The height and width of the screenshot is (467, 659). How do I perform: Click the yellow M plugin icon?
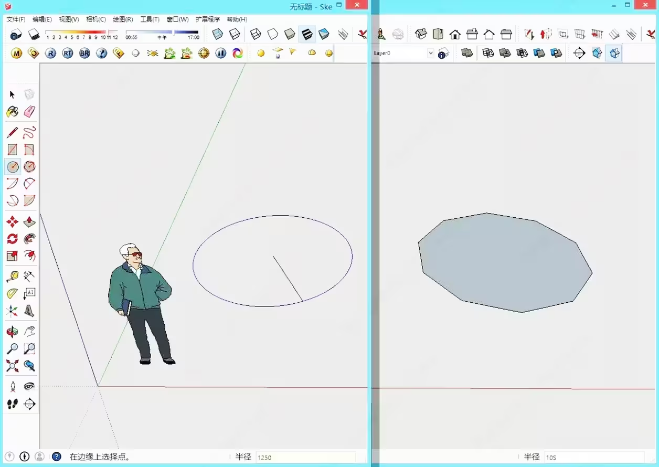click(x=16, y=53)
